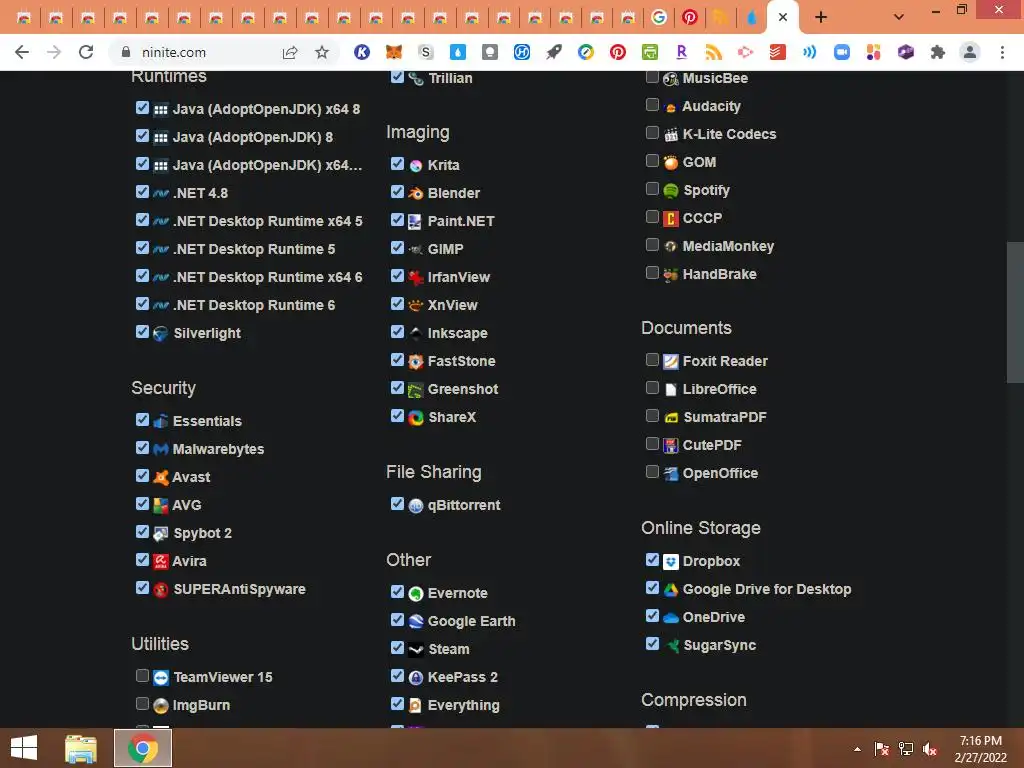Click the HandBrake icon
The height and width of the screenshot is (768, 1024).
pyautogui.click(x=671, y=275)
